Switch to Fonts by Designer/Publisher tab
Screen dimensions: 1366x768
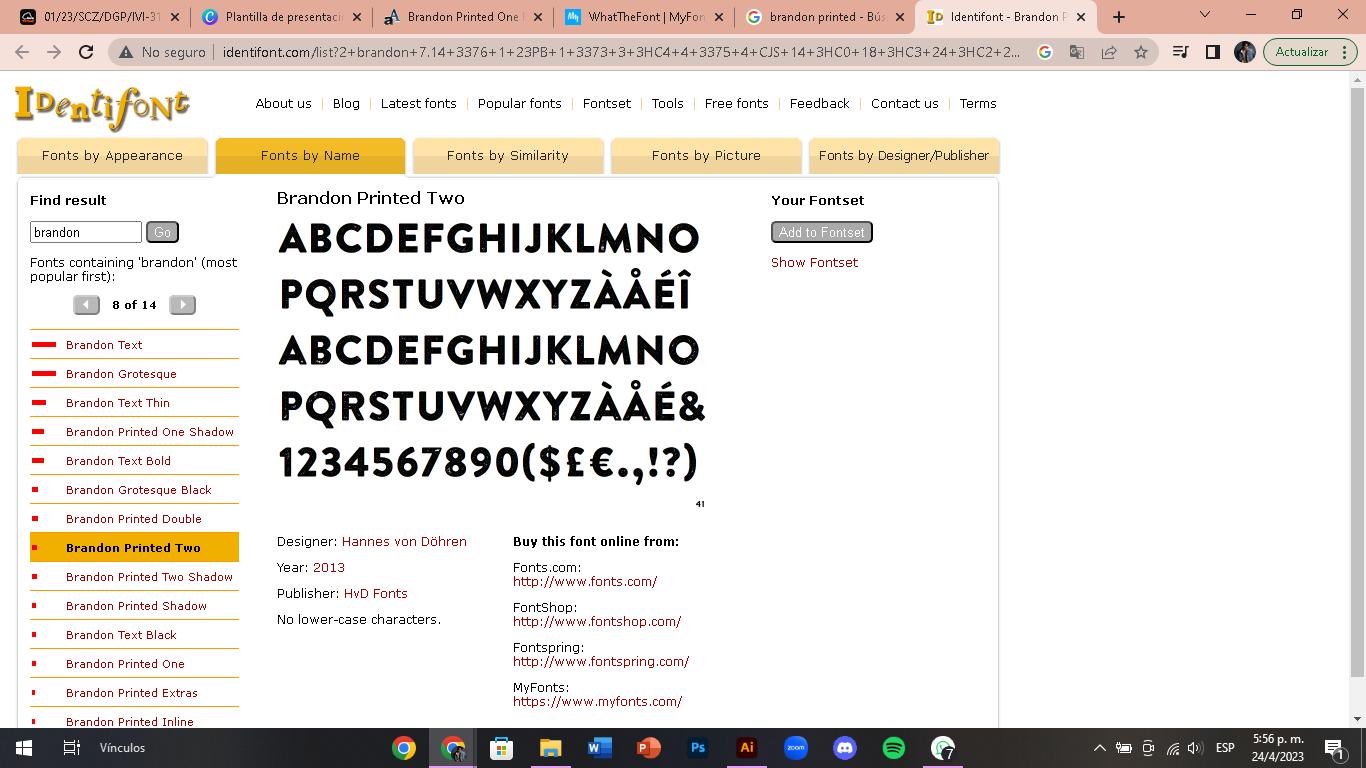click(x=904, y=156)
